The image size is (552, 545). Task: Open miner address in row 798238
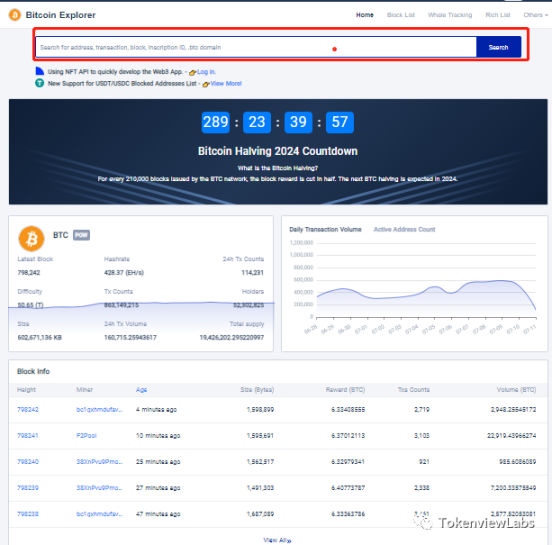(100, 514)
